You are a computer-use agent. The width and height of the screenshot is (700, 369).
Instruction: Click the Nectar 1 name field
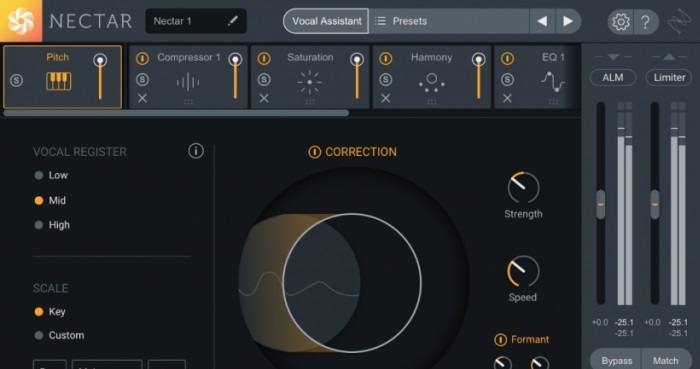click(196, 21)
